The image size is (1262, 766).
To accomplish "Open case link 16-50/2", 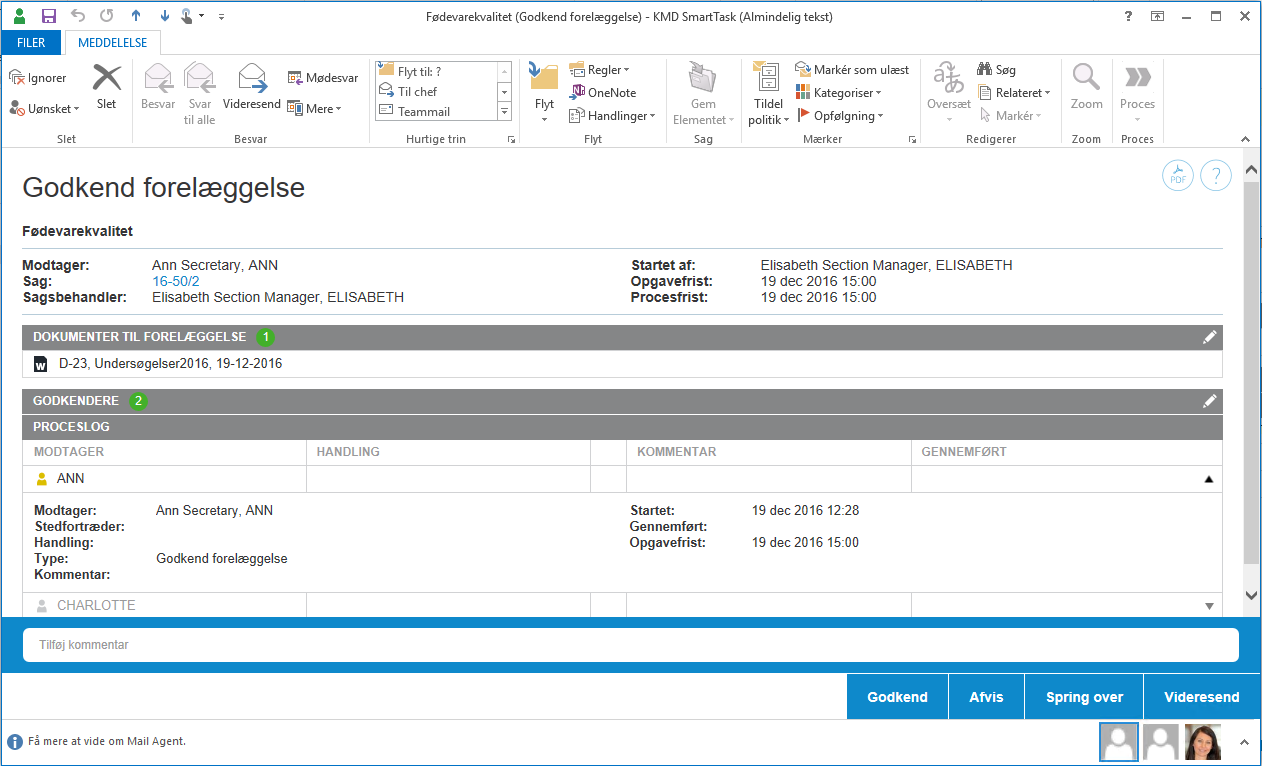I will pyautogui.click(x=176, y=281).
